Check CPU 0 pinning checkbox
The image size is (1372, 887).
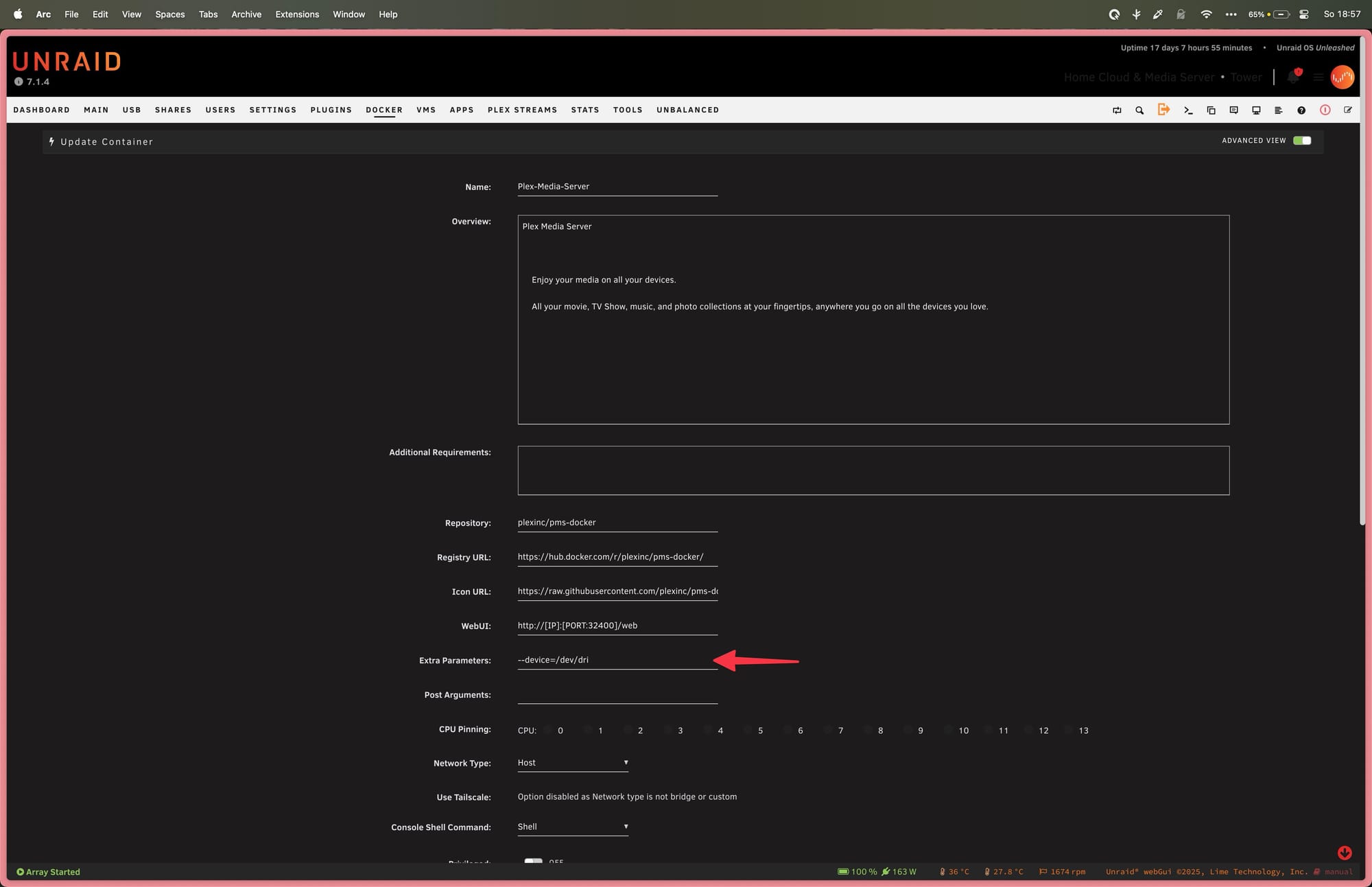coord(548,730)
